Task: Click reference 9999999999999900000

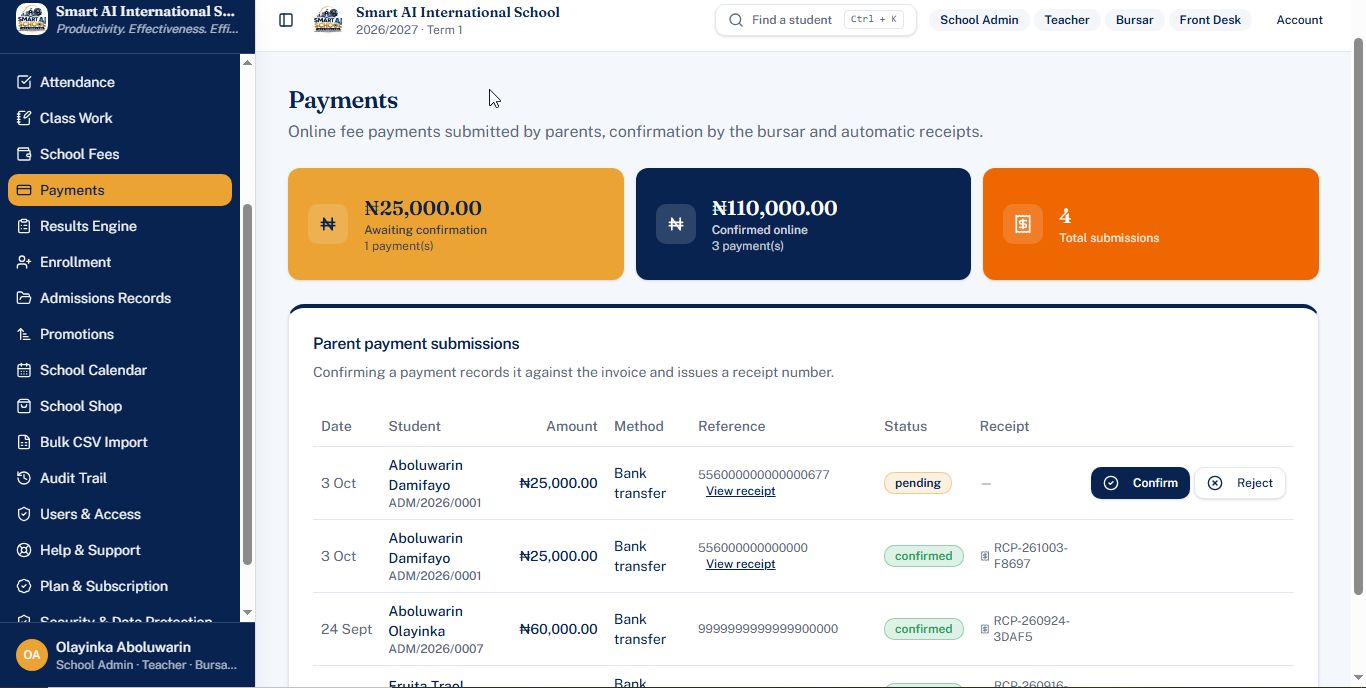Action: [768, 629]
